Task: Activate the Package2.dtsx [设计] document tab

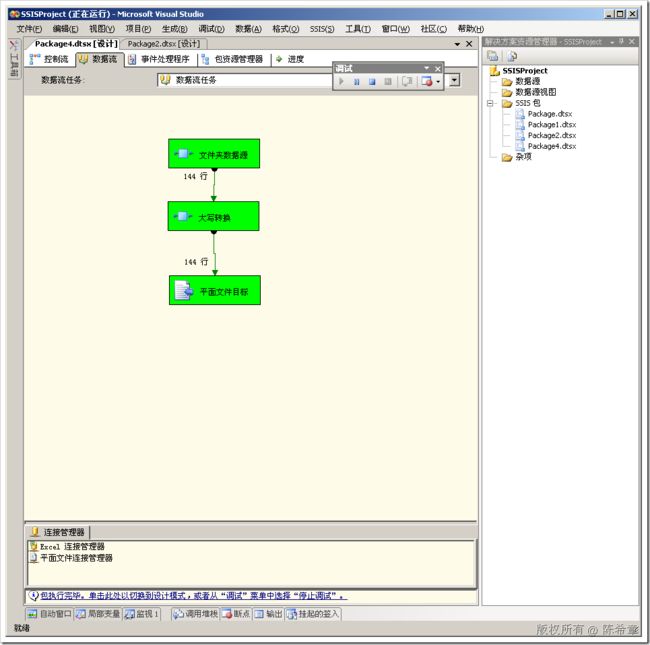Action: pyautogui.click(x=164, y=44)
